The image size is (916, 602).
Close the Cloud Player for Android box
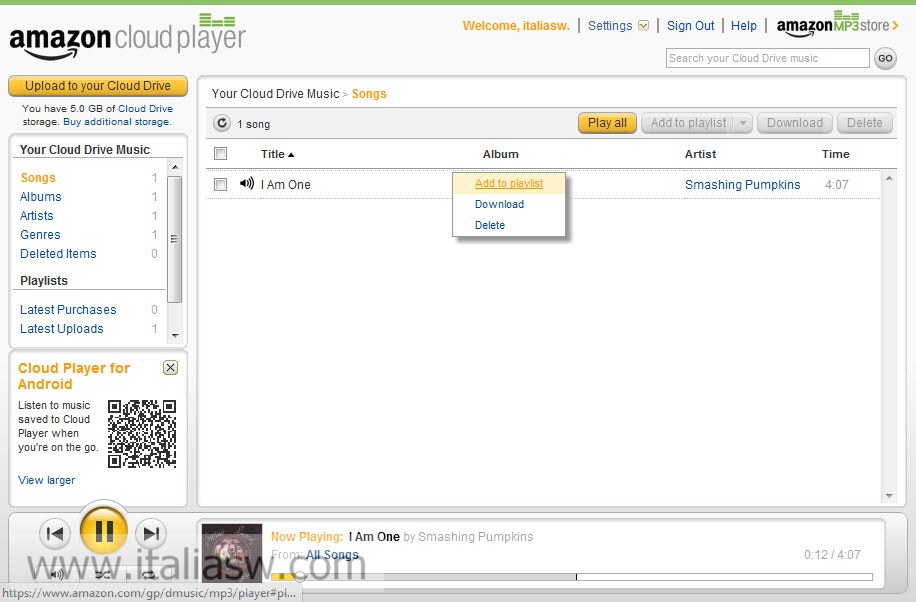(x=170, y=368)
